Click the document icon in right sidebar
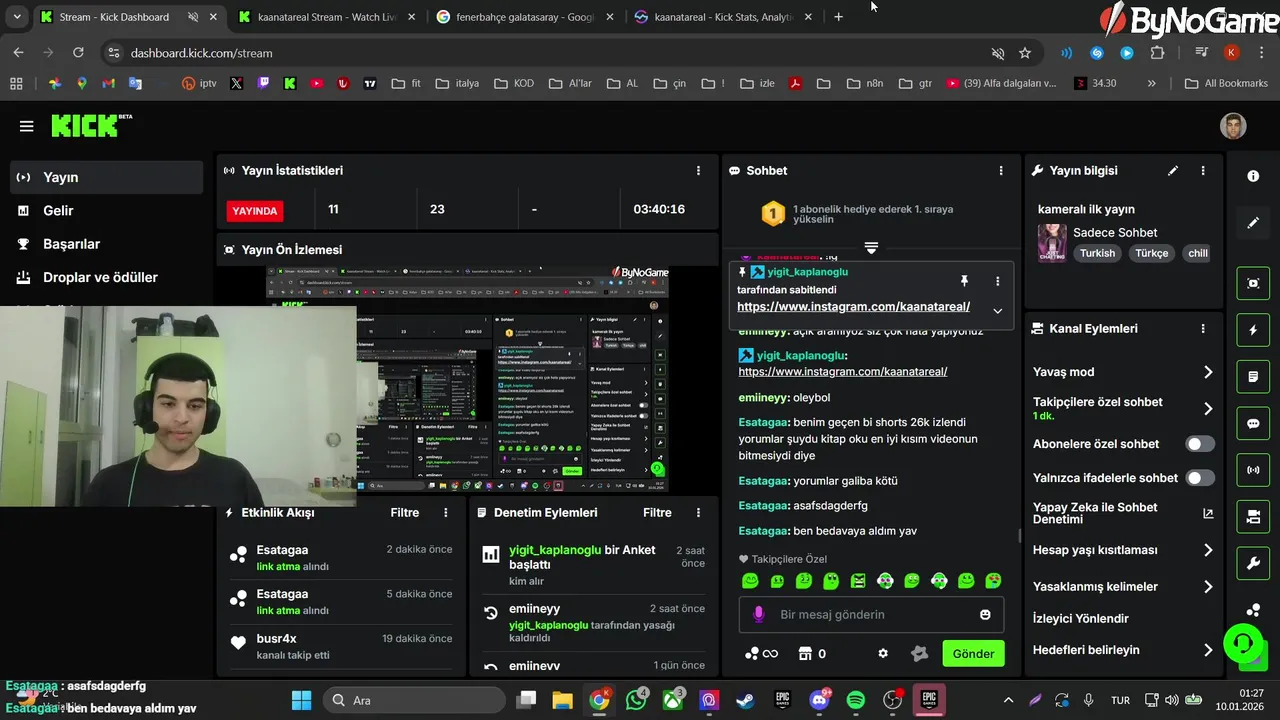Viewport: 1280px width, 720px height. 1253,377
